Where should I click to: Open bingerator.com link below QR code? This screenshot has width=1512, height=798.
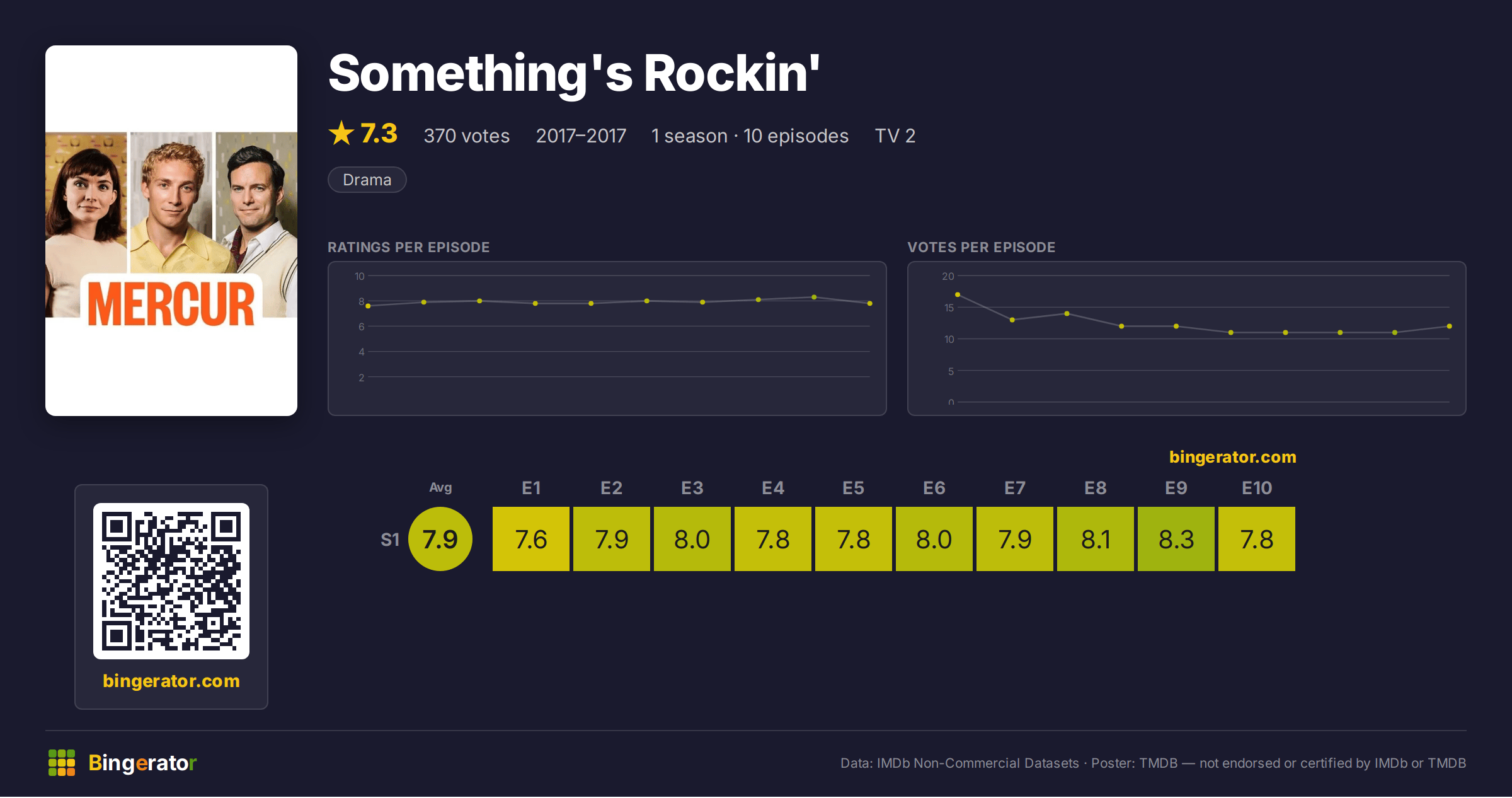[x=171, y=681]
